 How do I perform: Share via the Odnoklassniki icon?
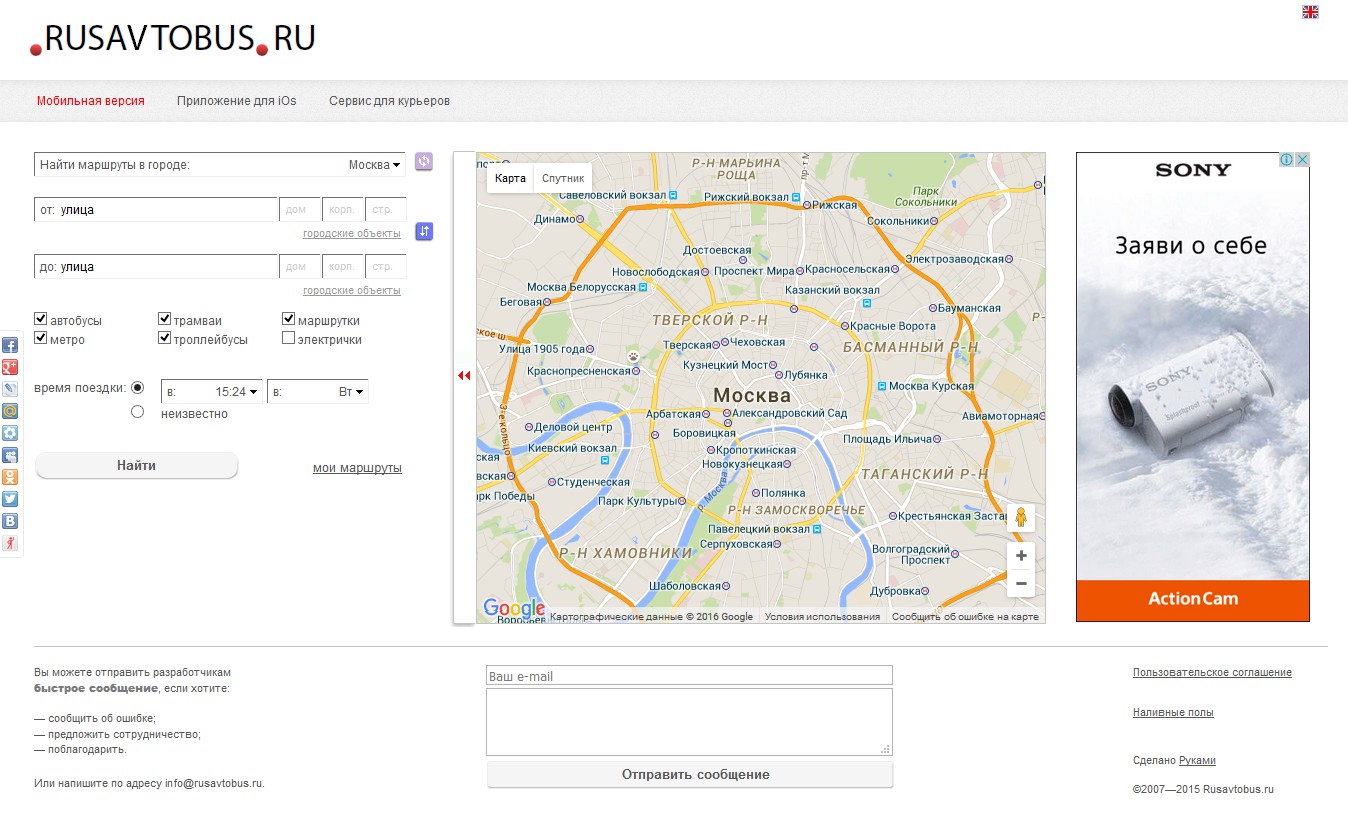10,477
